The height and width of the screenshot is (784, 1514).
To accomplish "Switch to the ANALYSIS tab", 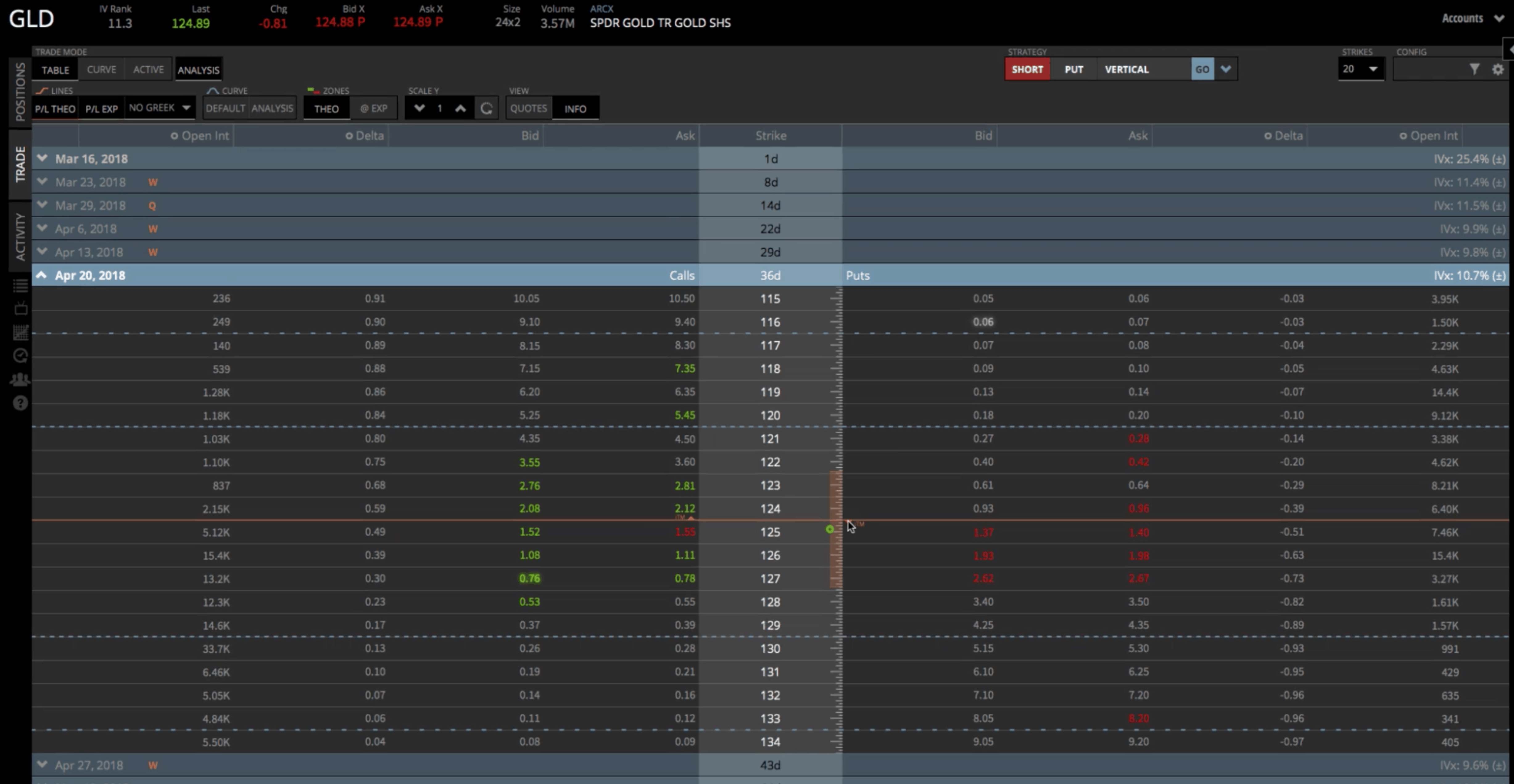I will (198, 70).
